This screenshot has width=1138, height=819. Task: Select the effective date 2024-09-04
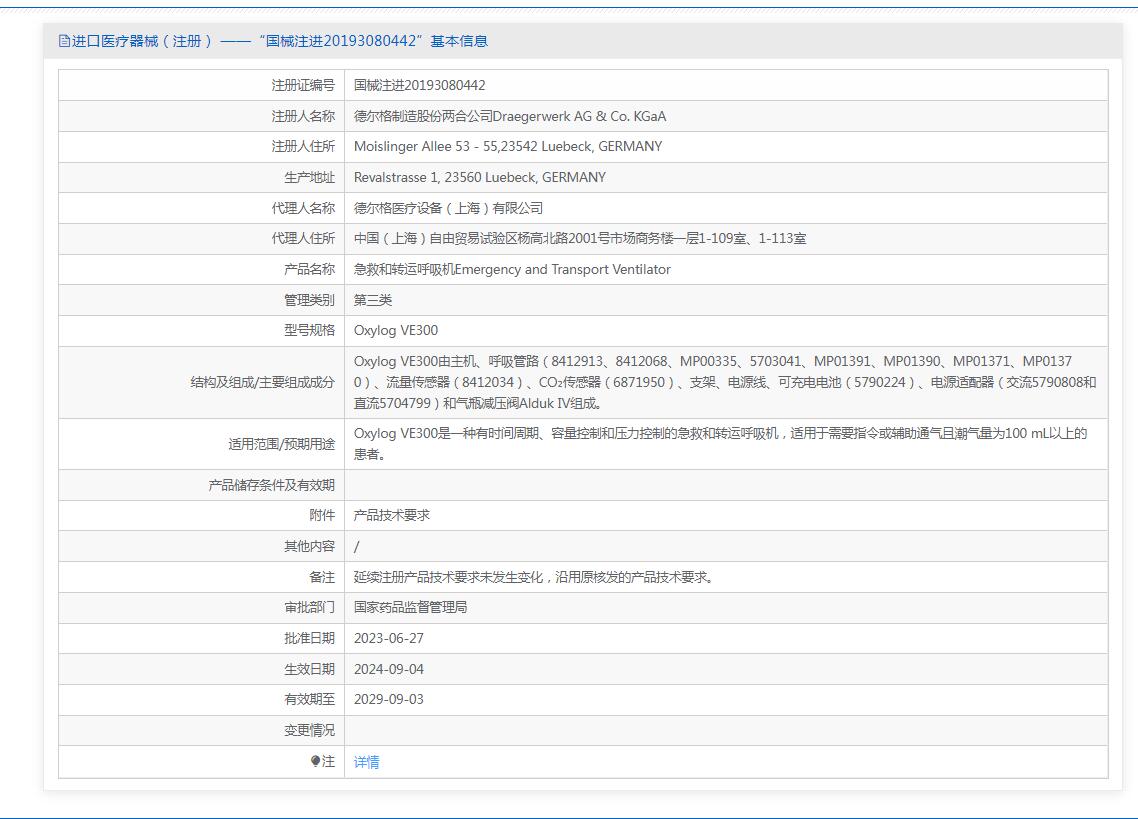tap(388, 669)
